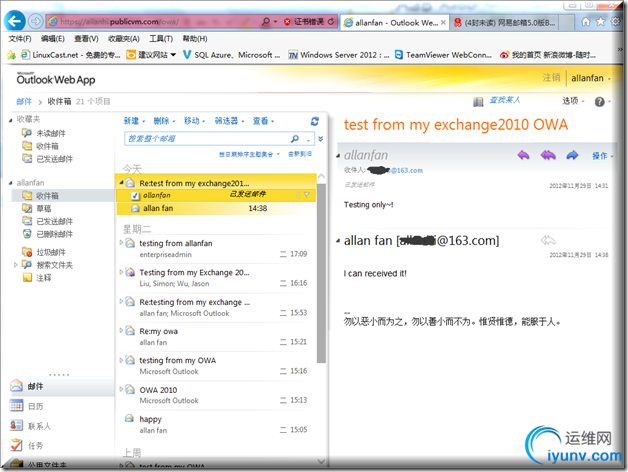
Task: Open the allanfan account dropdown
Action: 591,78
